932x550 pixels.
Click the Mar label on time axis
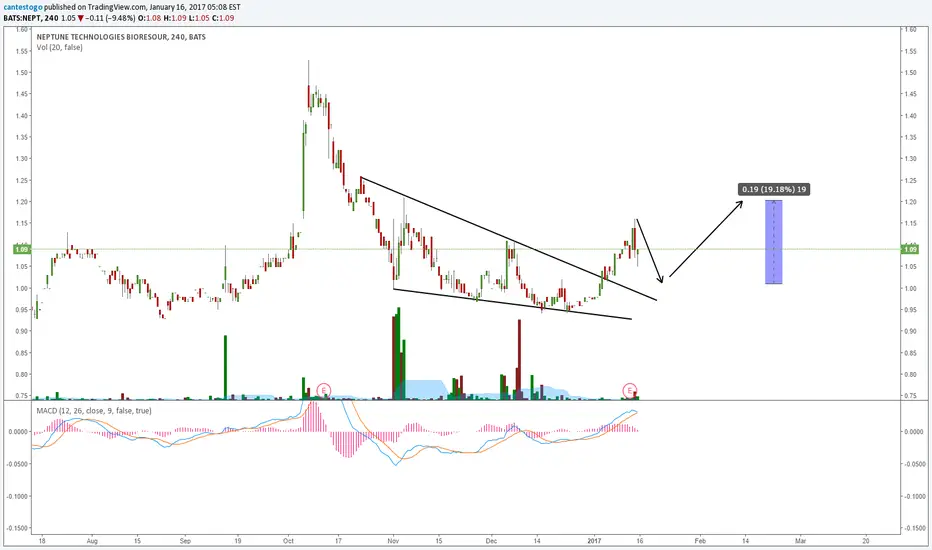tap(801, 541)
